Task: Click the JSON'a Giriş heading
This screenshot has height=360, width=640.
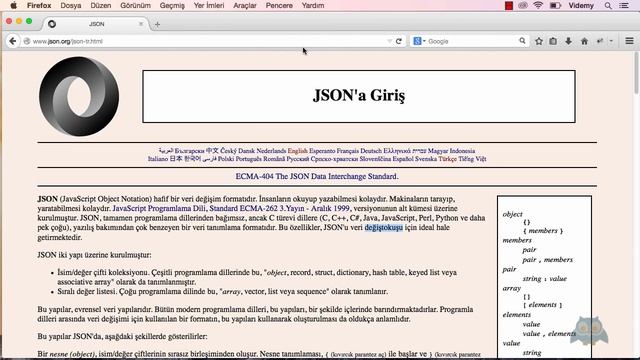Action: [359, 96]
